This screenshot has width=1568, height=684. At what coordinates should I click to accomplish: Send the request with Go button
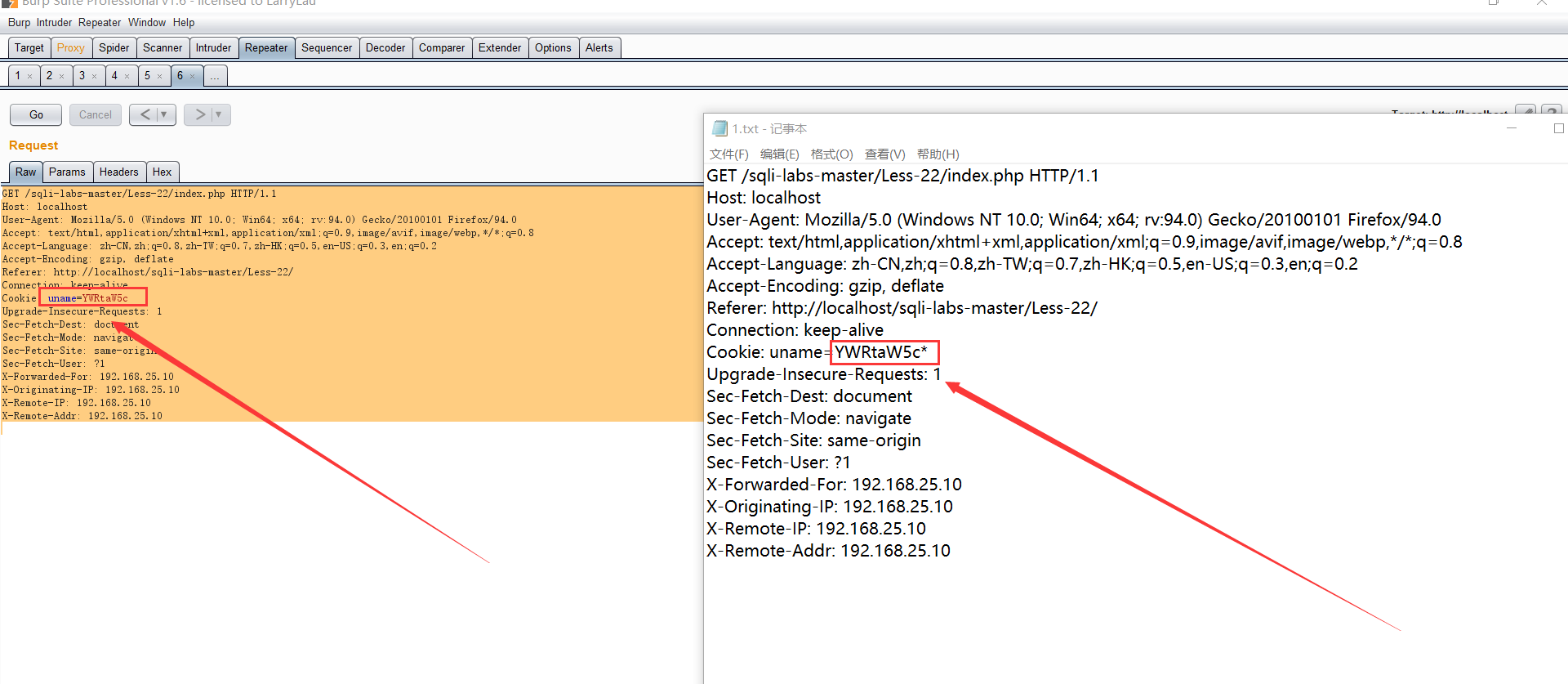[36, 114]
